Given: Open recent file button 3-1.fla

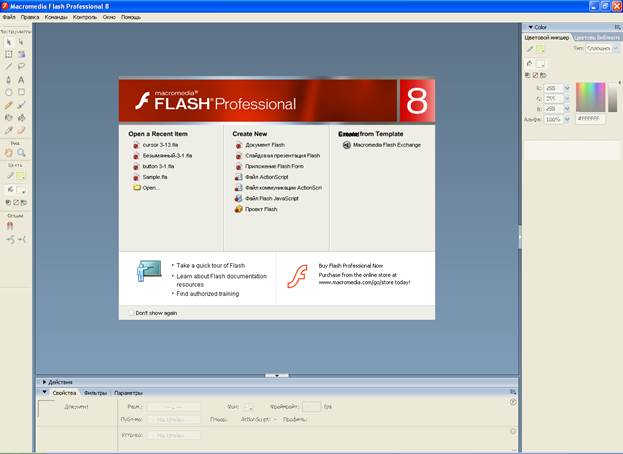Looking at the screenshot, I should click(x=158, y=166).
